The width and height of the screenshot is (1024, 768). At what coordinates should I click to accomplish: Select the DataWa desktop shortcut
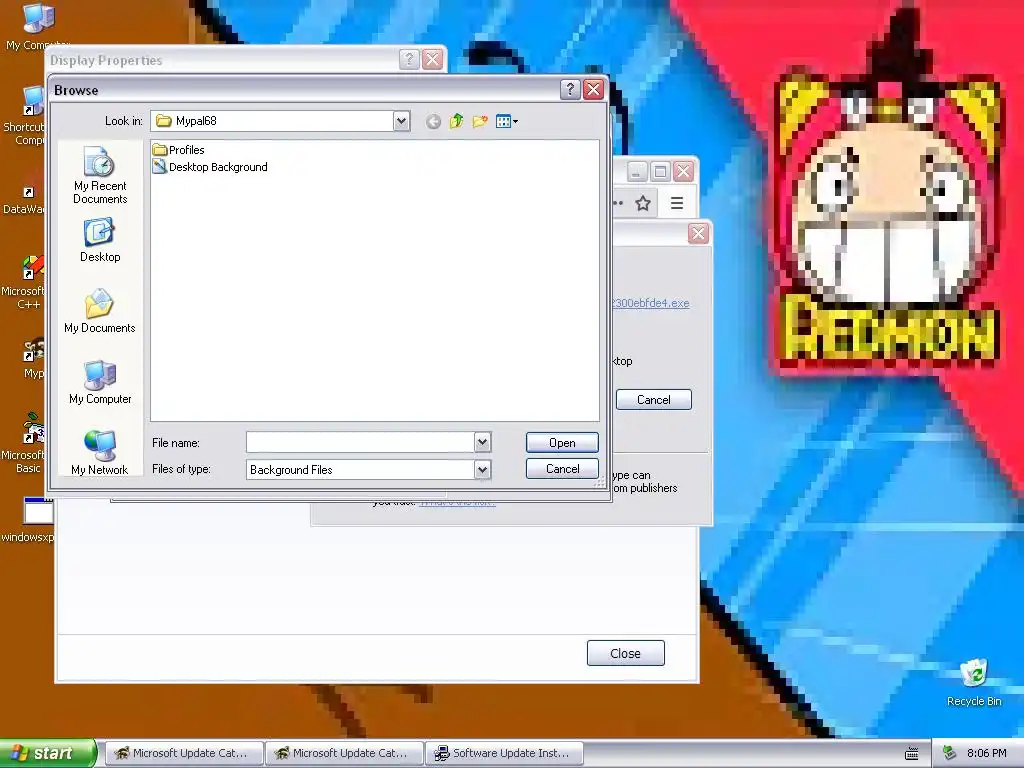tap(24, 199)
